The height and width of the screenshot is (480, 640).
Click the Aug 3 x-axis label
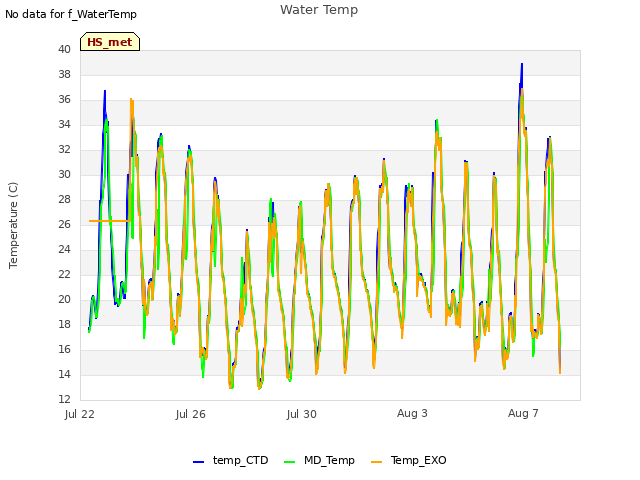[x=412, y=413]
